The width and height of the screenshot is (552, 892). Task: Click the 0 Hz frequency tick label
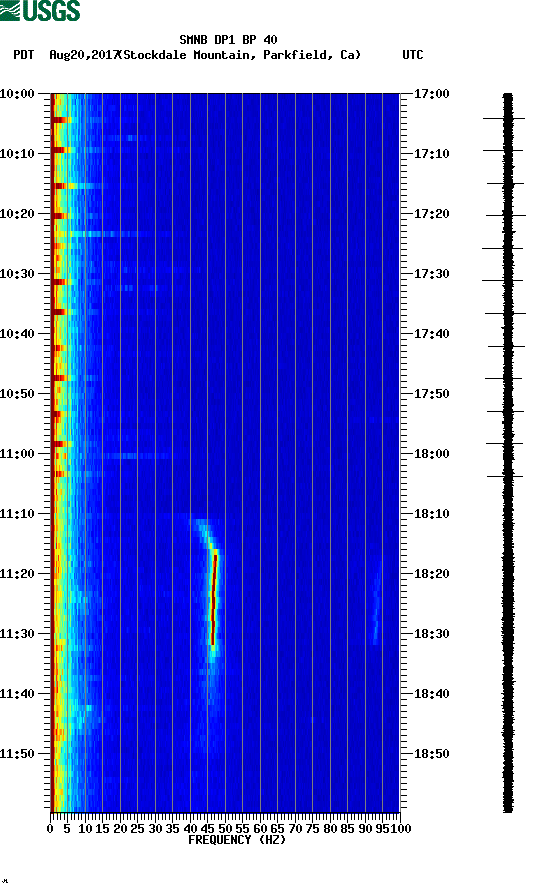point(50,829)
